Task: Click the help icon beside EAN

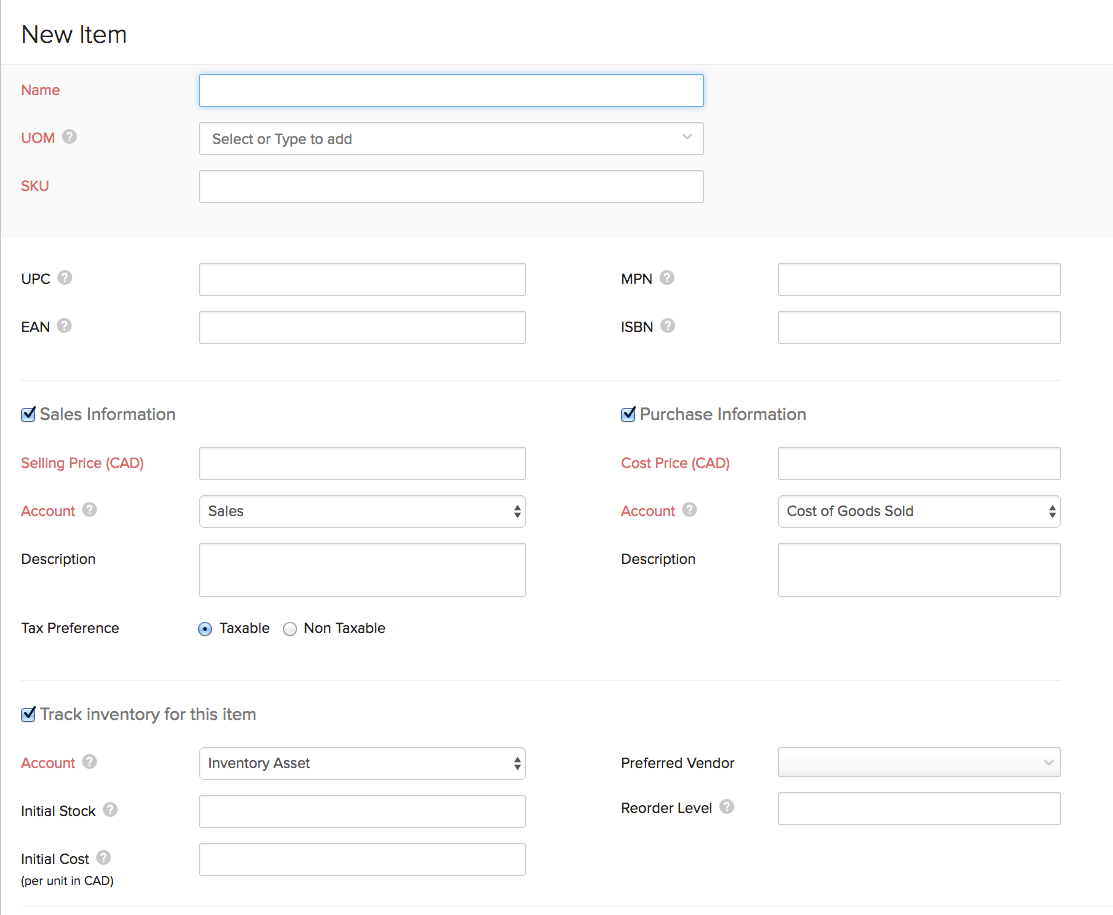Action: pyautogui.click(x=64, y=326)
